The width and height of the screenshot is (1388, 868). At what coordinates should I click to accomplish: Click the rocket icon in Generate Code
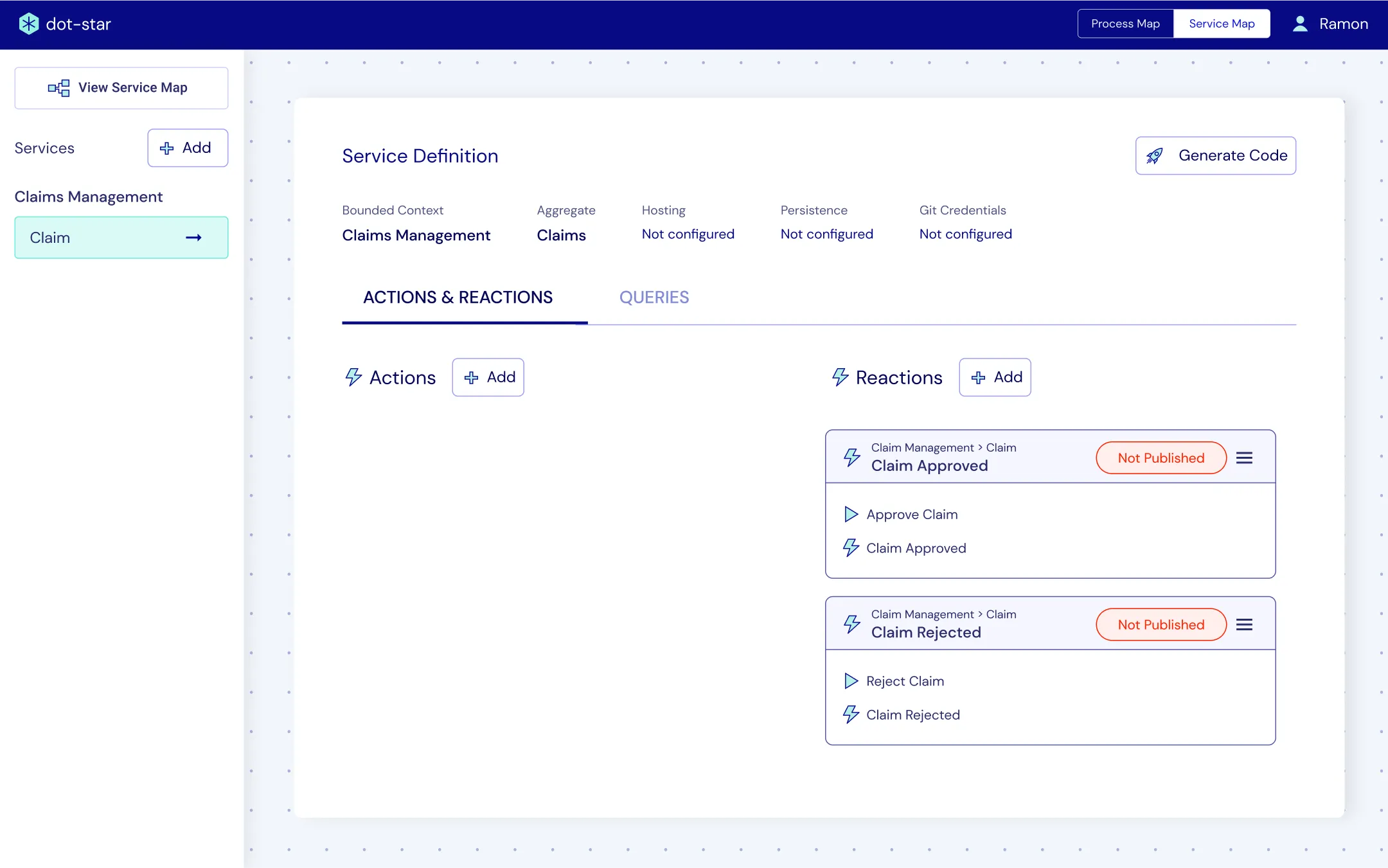pyautogui.click(x=1155, y=155)
